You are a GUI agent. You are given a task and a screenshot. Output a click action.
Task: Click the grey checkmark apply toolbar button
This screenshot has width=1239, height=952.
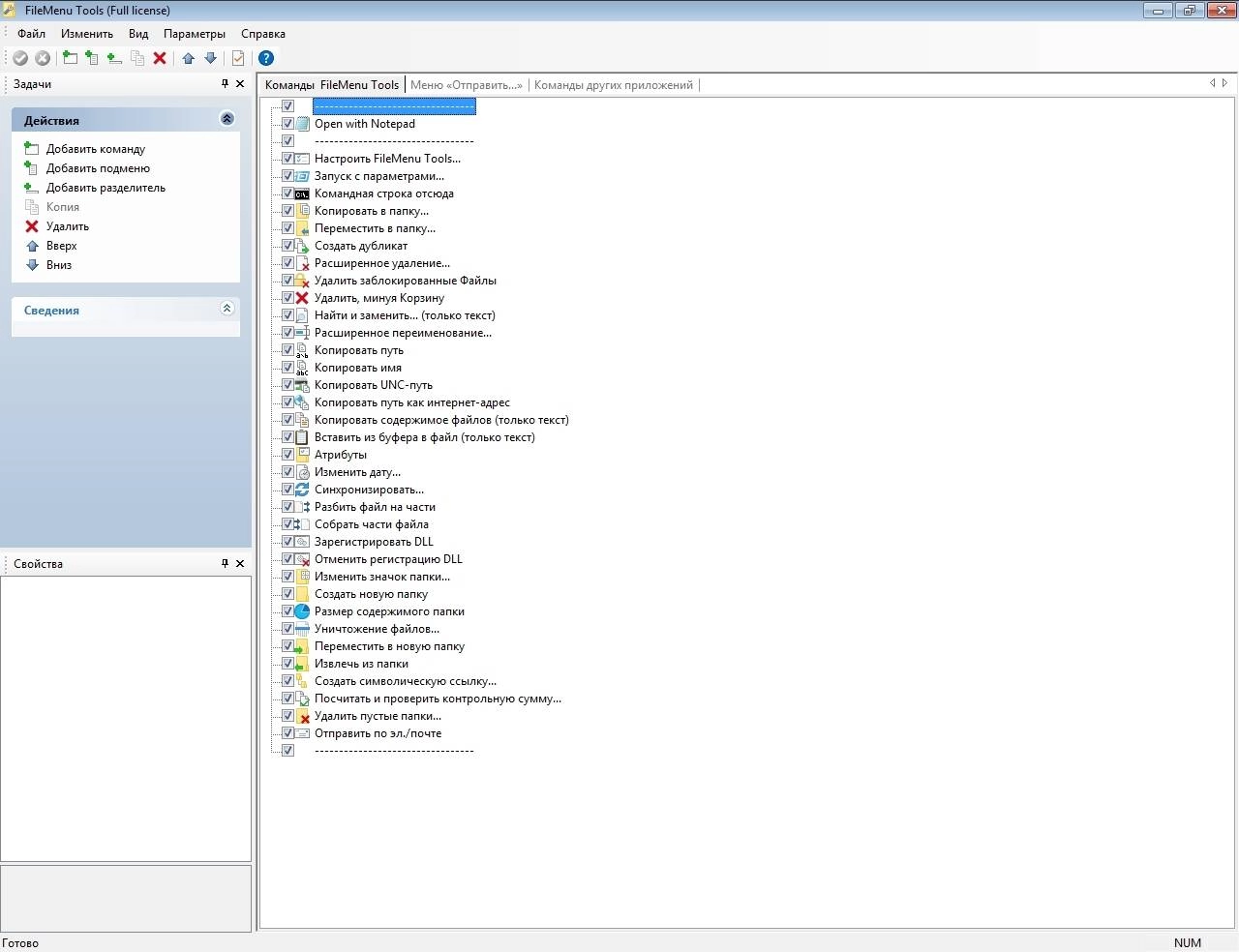pyautogui.click(x=20, y=58)
